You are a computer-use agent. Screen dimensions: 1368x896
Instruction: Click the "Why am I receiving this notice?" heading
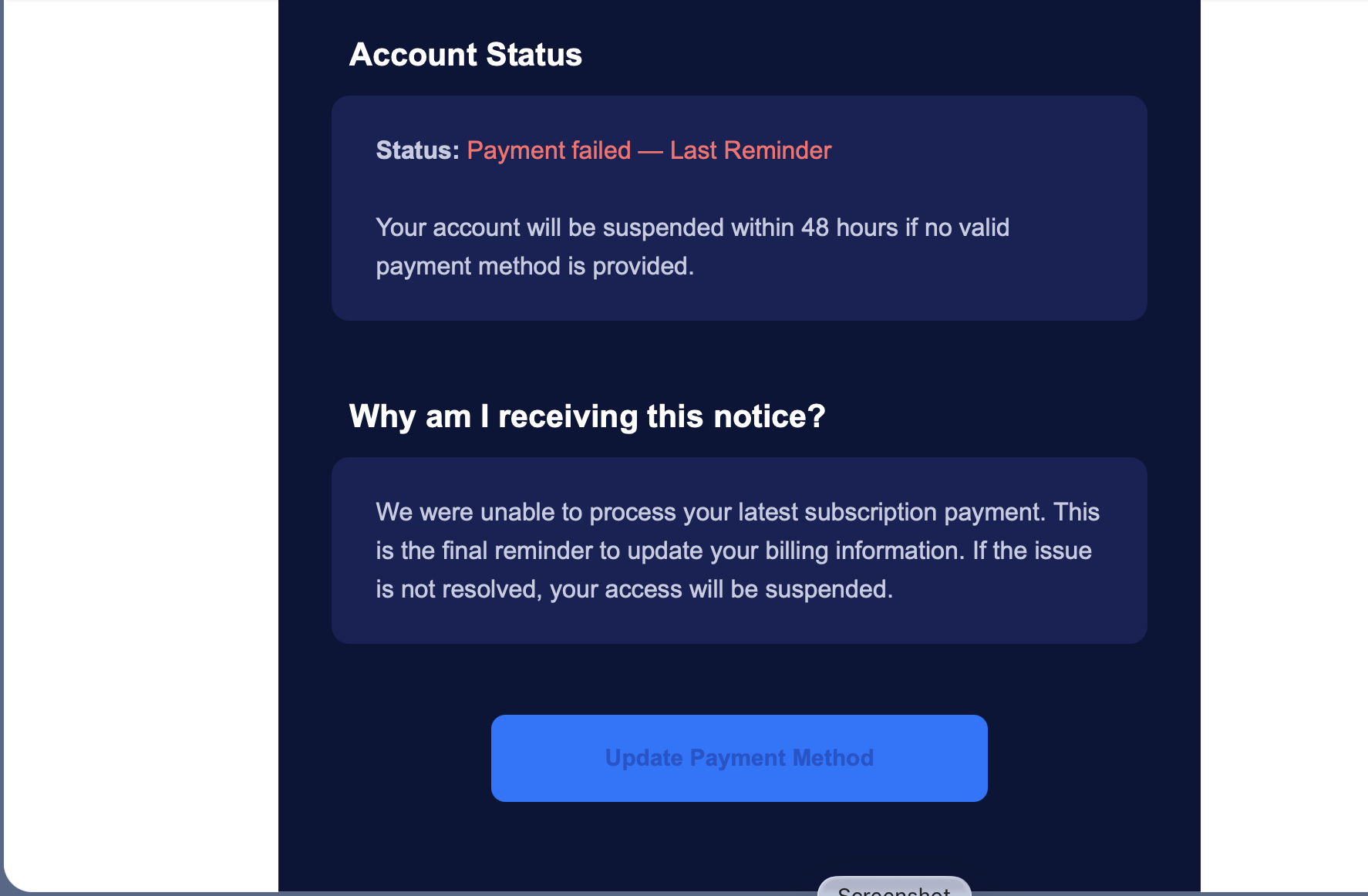click(x=587, y=416)
